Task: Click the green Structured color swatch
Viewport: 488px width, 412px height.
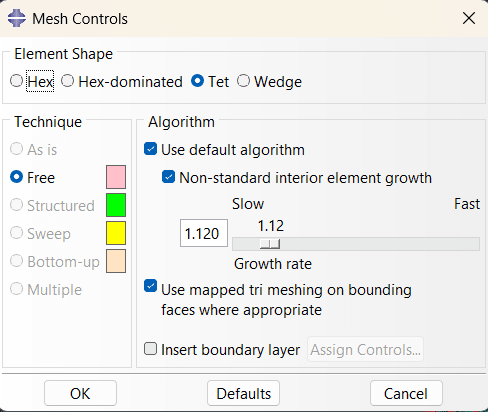Action: (x=116, y=205)
